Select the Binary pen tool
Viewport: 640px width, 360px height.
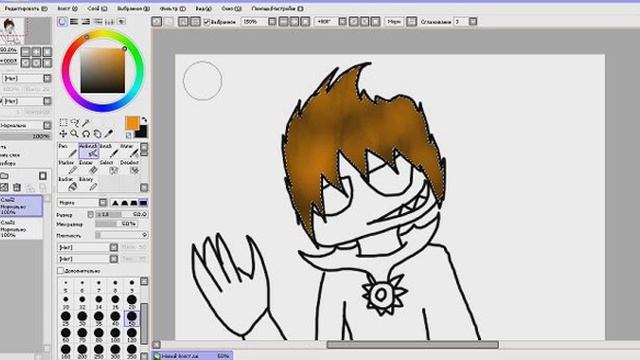89,184
